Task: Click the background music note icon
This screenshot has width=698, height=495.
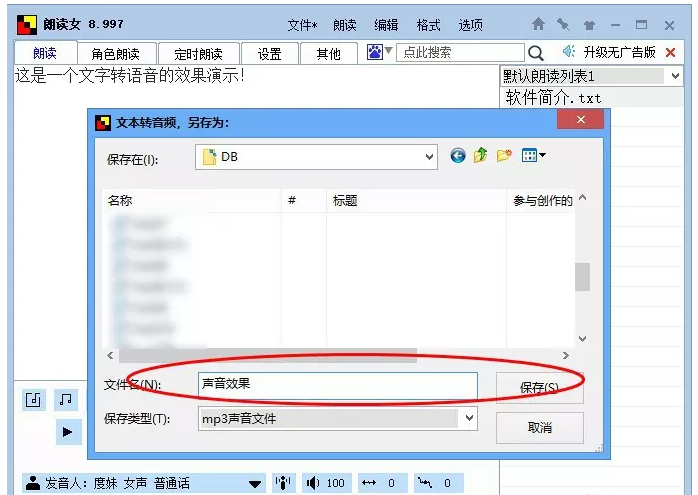Action: (66, 399)
